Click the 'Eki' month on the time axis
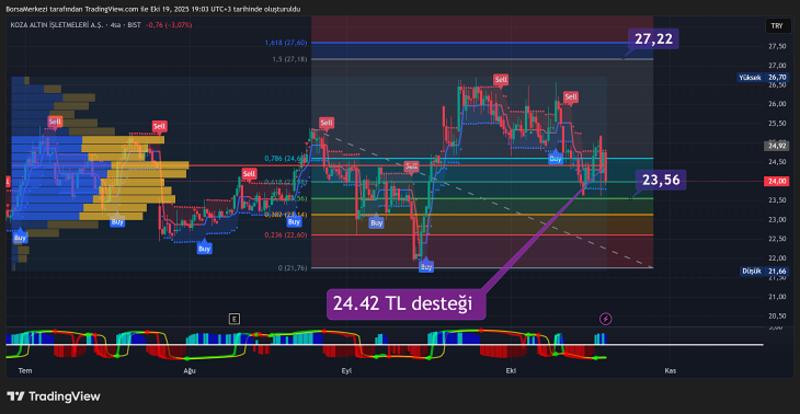 click(510, 369)
